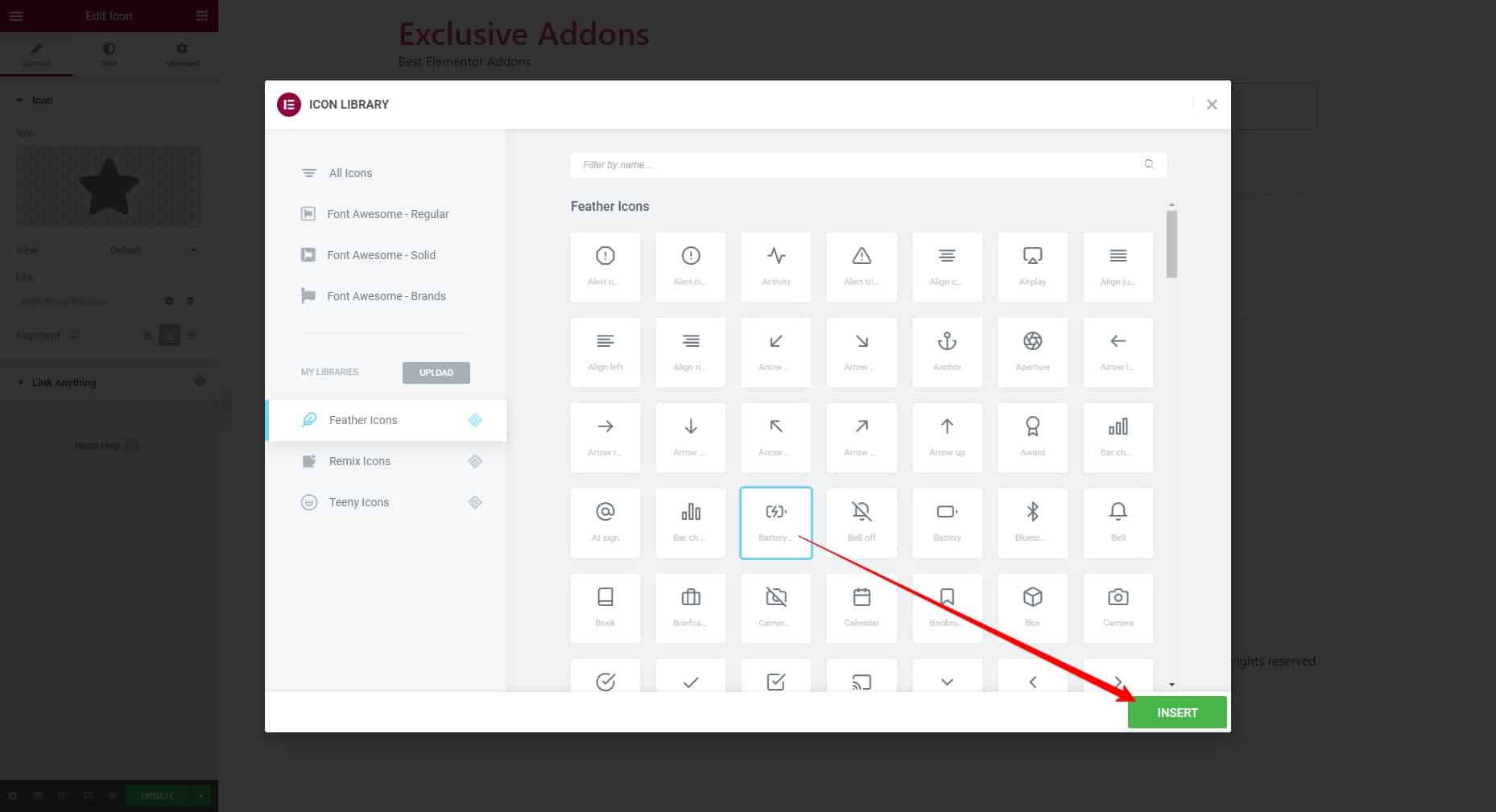
Task: Select the check-square icon in bottom row
Action: pos(776,675)
